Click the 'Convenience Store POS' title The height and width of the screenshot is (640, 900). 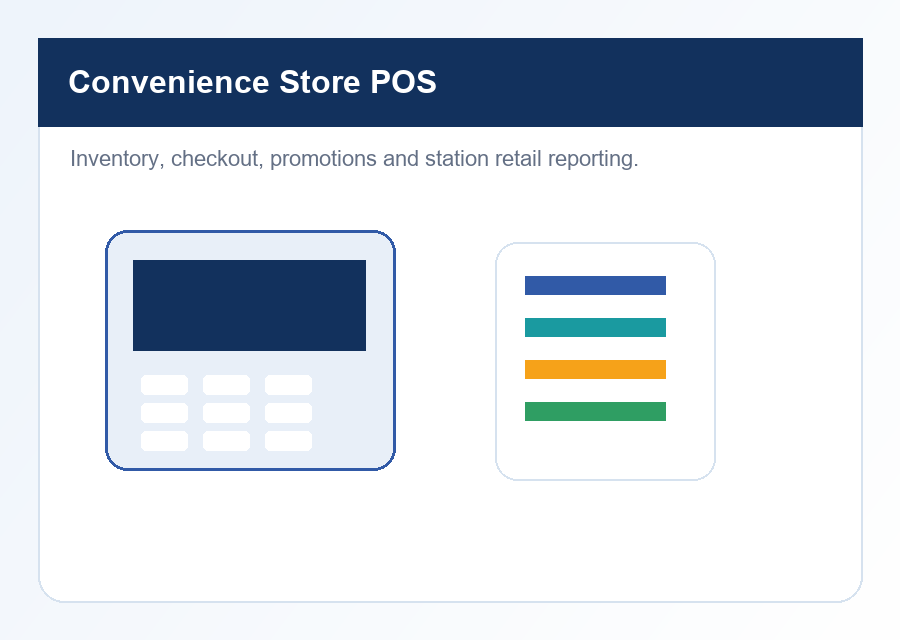(253, 82)
